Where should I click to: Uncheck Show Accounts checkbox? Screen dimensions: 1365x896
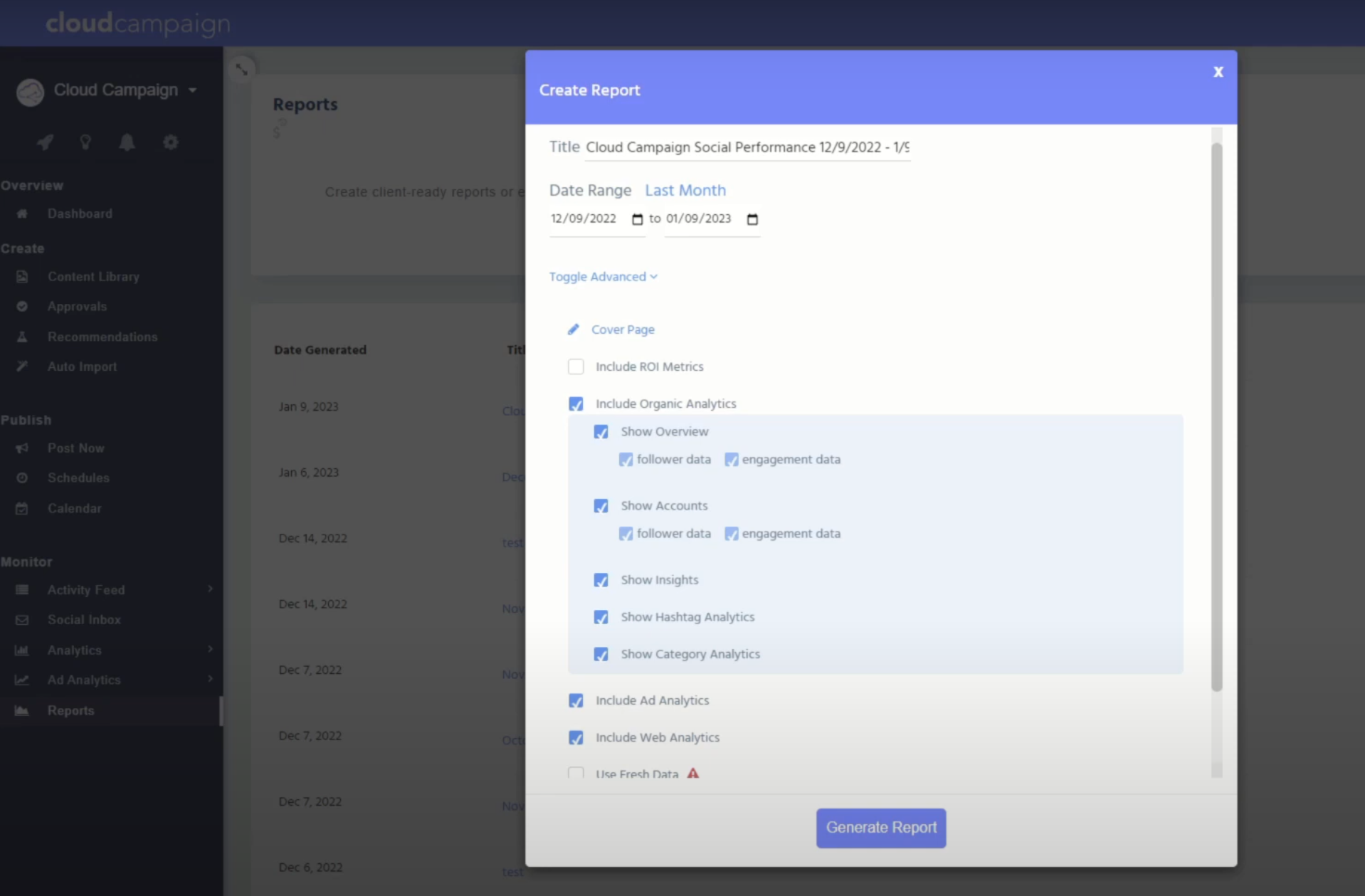601,505
